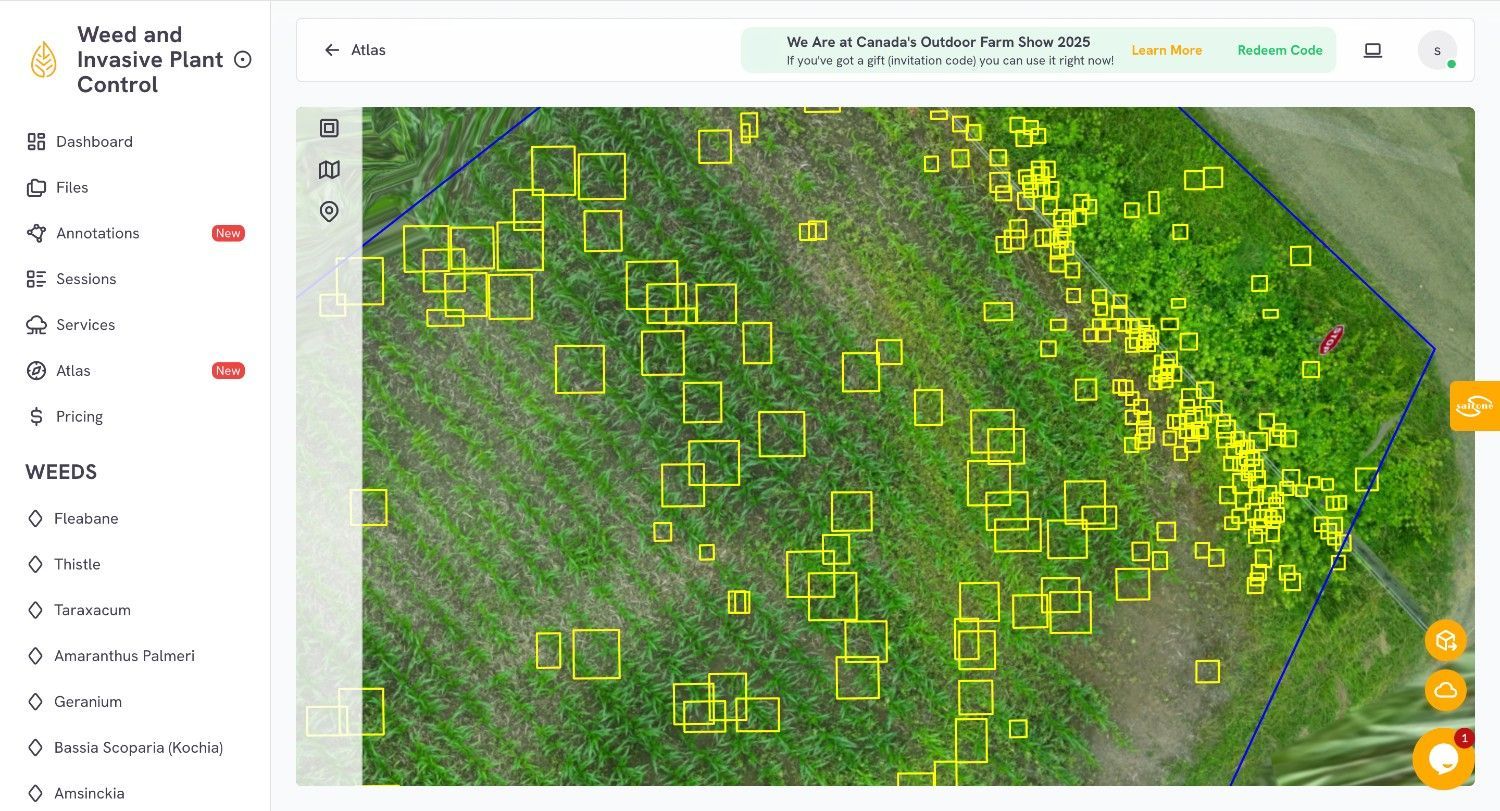1500x811 pixels.
Task: Click the laptop device icon in header
Action: pos(1373,50)
